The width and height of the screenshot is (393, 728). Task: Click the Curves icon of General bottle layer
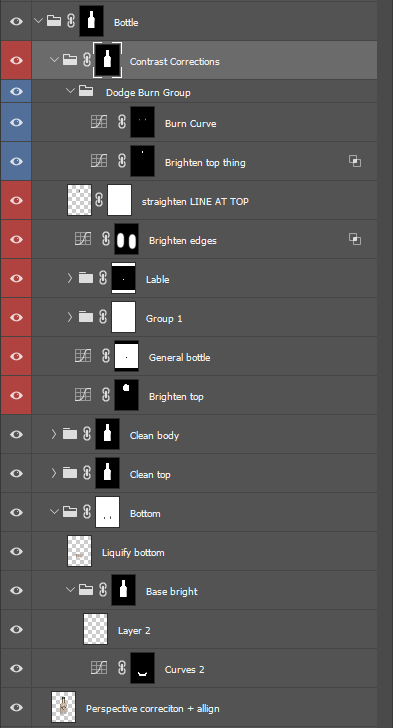click(83, 356)
